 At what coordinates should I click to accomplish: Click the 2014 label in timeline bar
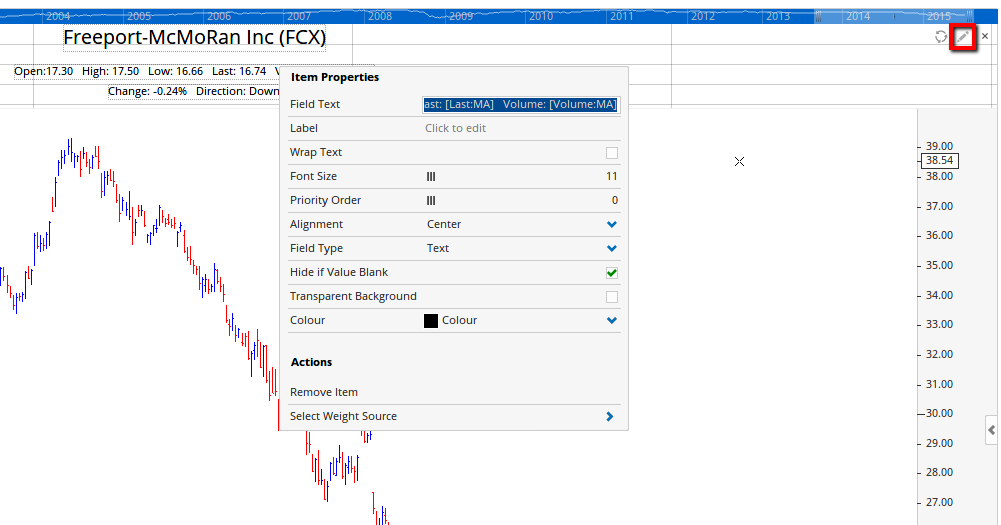[x=858, y=16]
